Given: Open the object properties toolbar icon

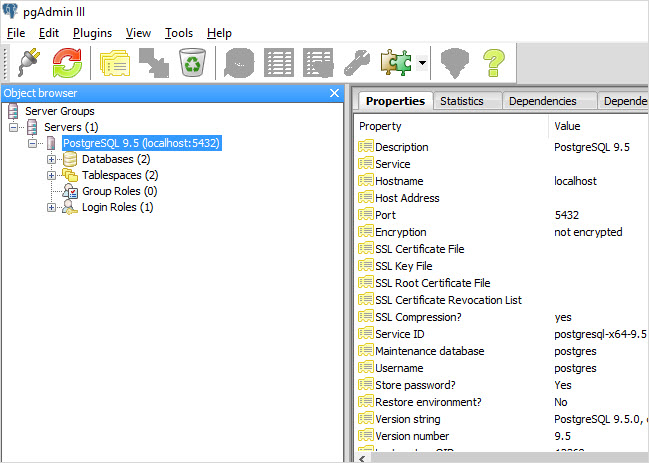Looking at the screenshot, I should coord(113,63).
